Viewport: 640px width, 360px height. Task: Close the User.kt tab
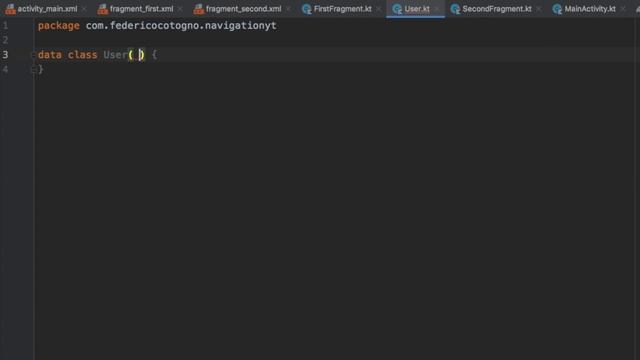click(437, 9)
